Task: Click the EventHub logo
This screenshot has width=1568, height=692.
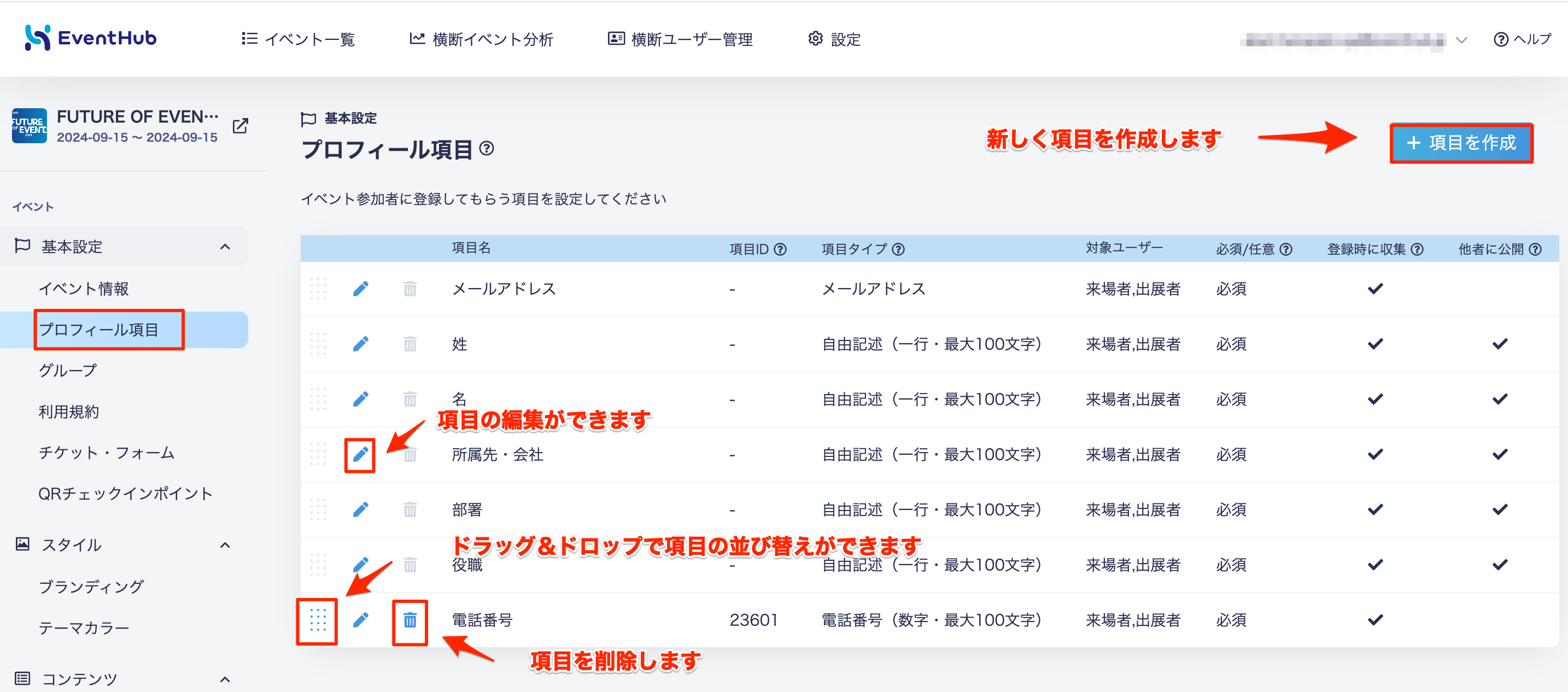Action: [x=91, y=38]
